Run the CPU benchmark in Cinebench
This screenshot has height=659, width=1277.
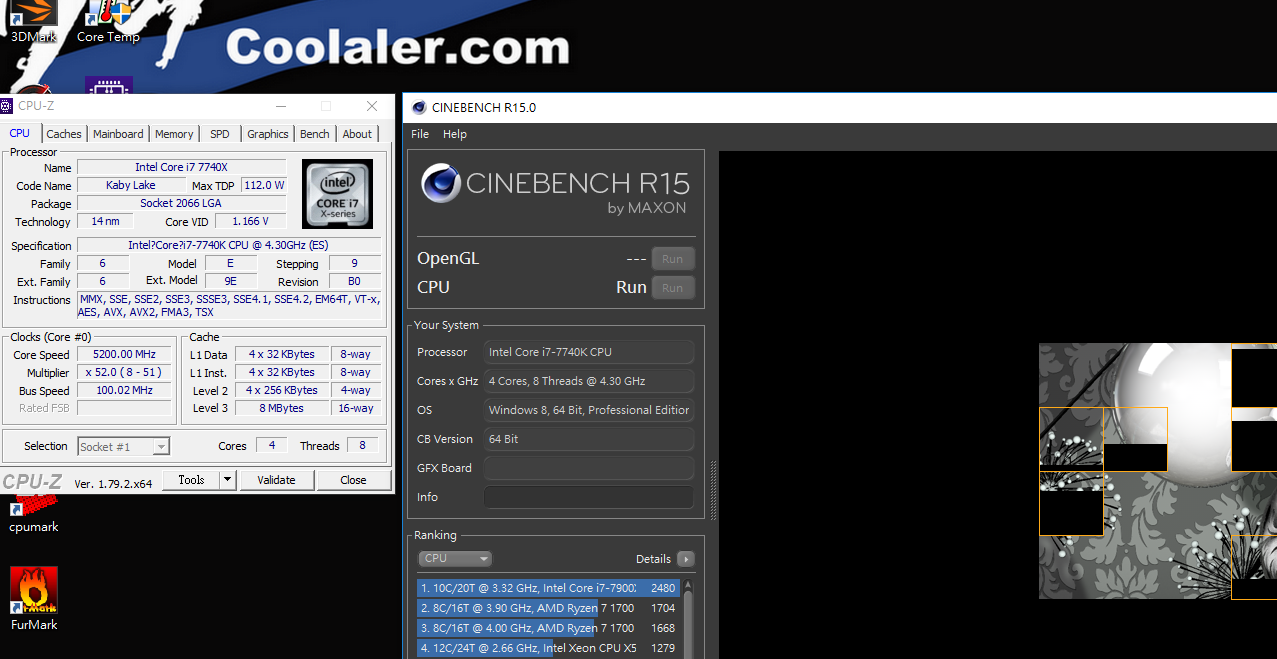point(673,288)
